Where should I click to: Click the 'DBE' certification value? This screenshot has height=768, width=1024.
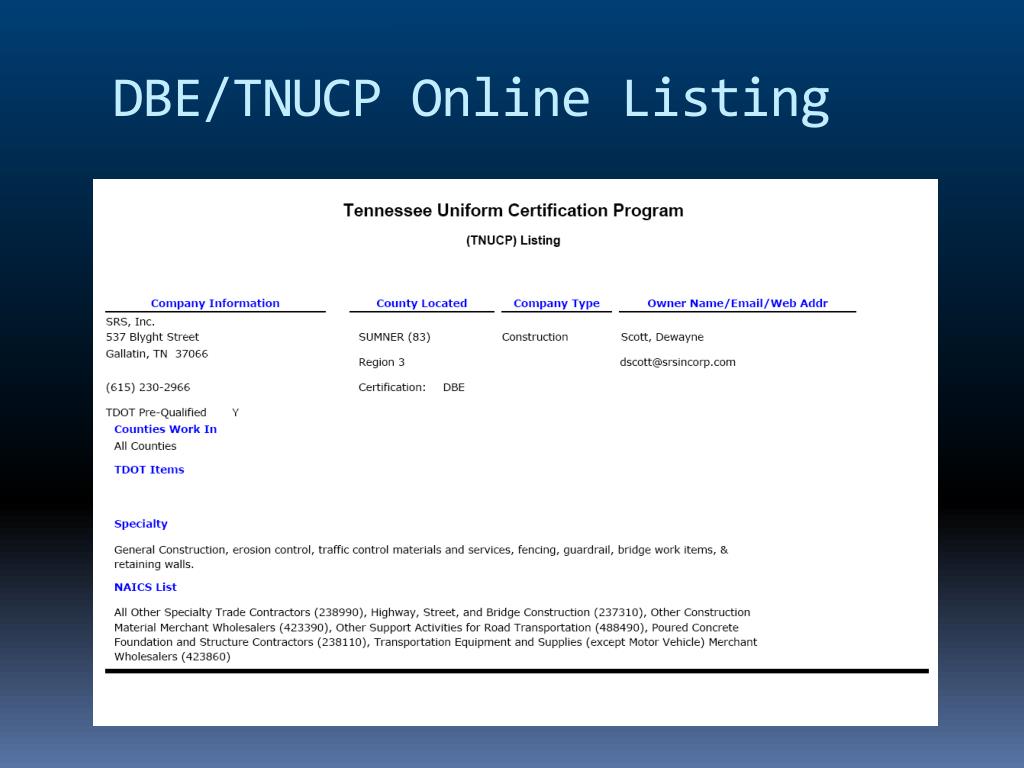pyautogui.click(x=454, y=387)
